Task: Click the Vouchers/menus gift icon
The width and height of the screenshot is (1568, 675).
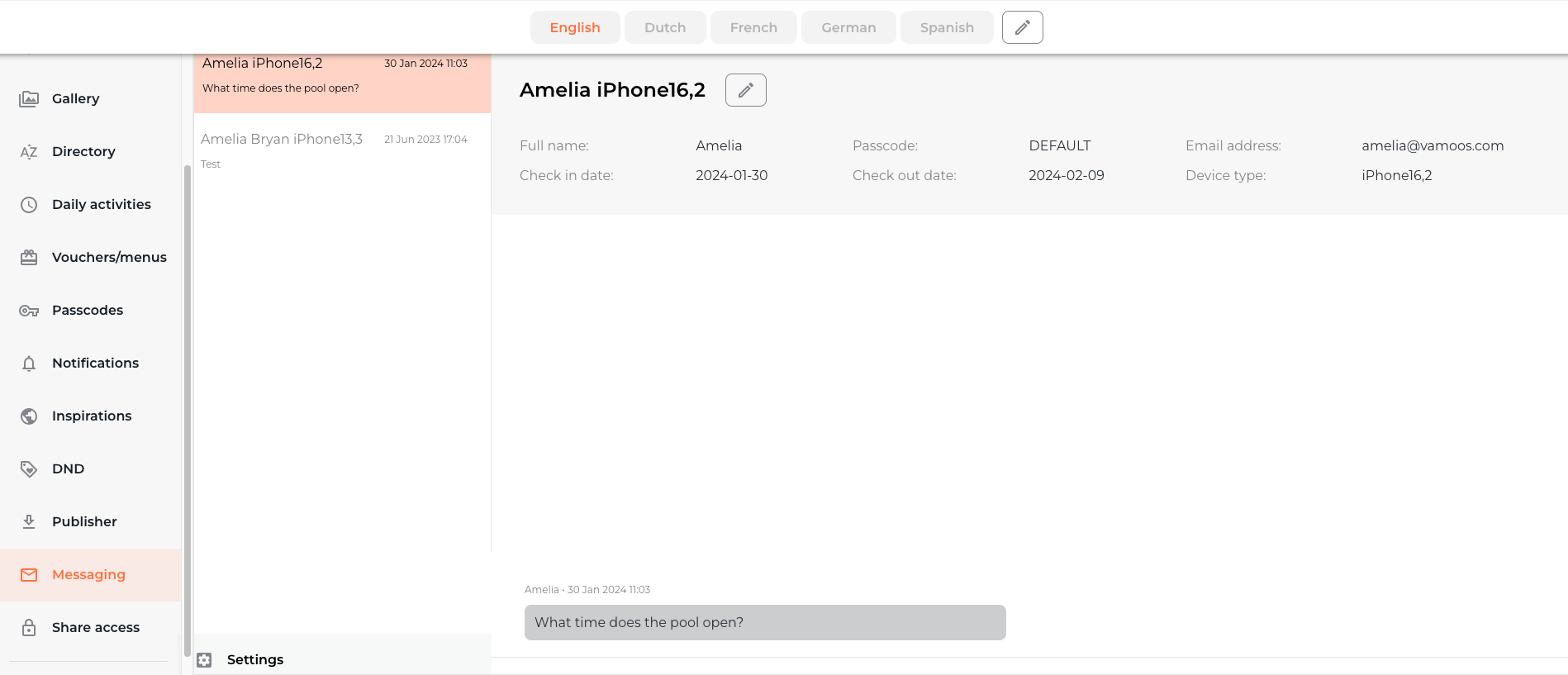Action: click(29, 258)
